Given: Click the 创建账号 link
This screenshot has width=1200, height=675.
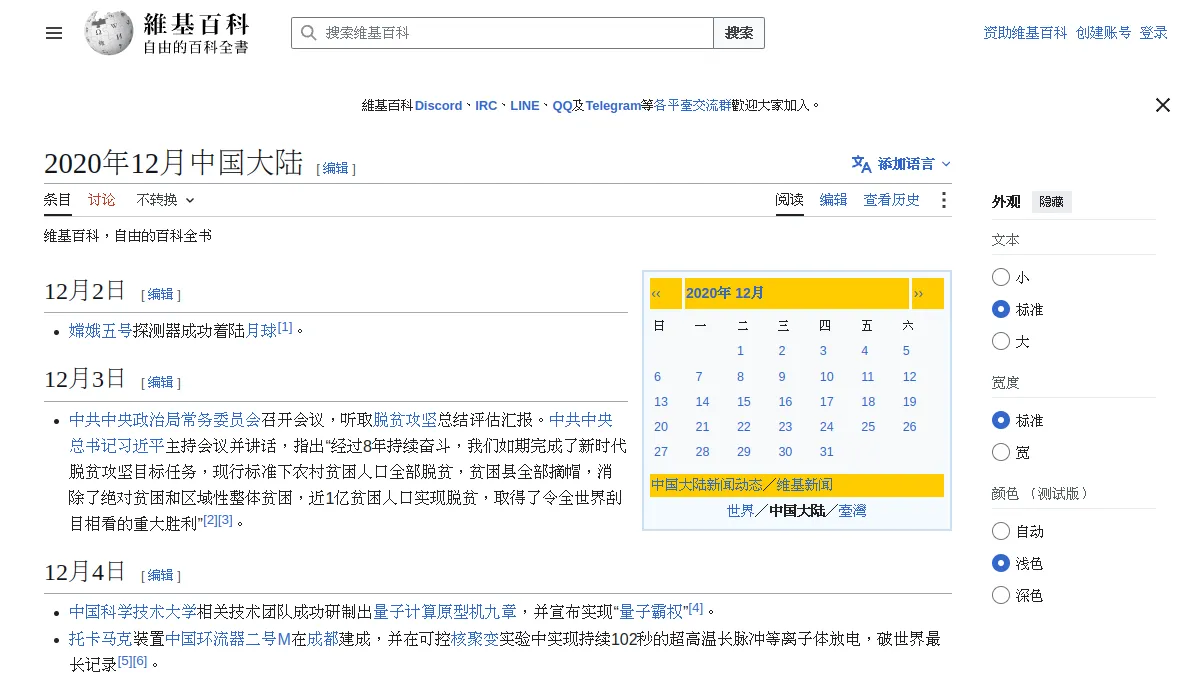Looking at the screenshot, I should (x=1103, y=33).
